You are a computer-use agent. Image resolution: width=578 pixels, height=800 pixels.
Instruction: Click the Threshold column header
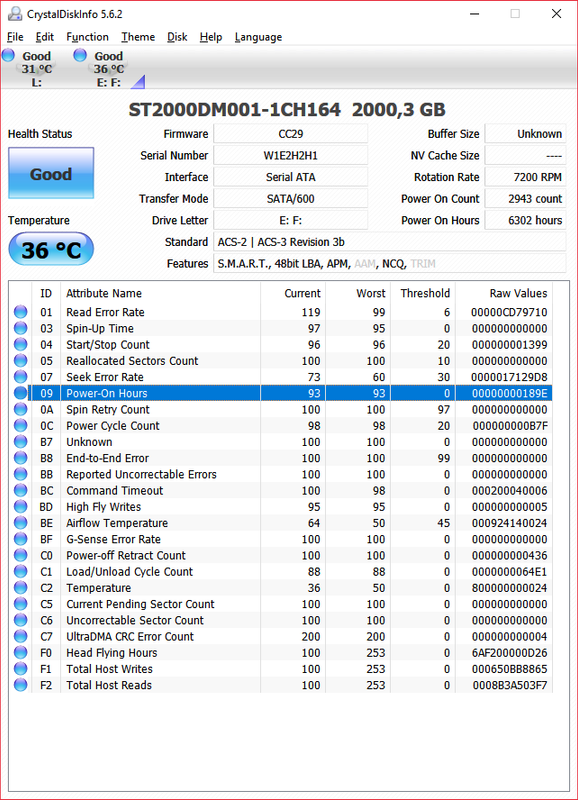[423, 293]
